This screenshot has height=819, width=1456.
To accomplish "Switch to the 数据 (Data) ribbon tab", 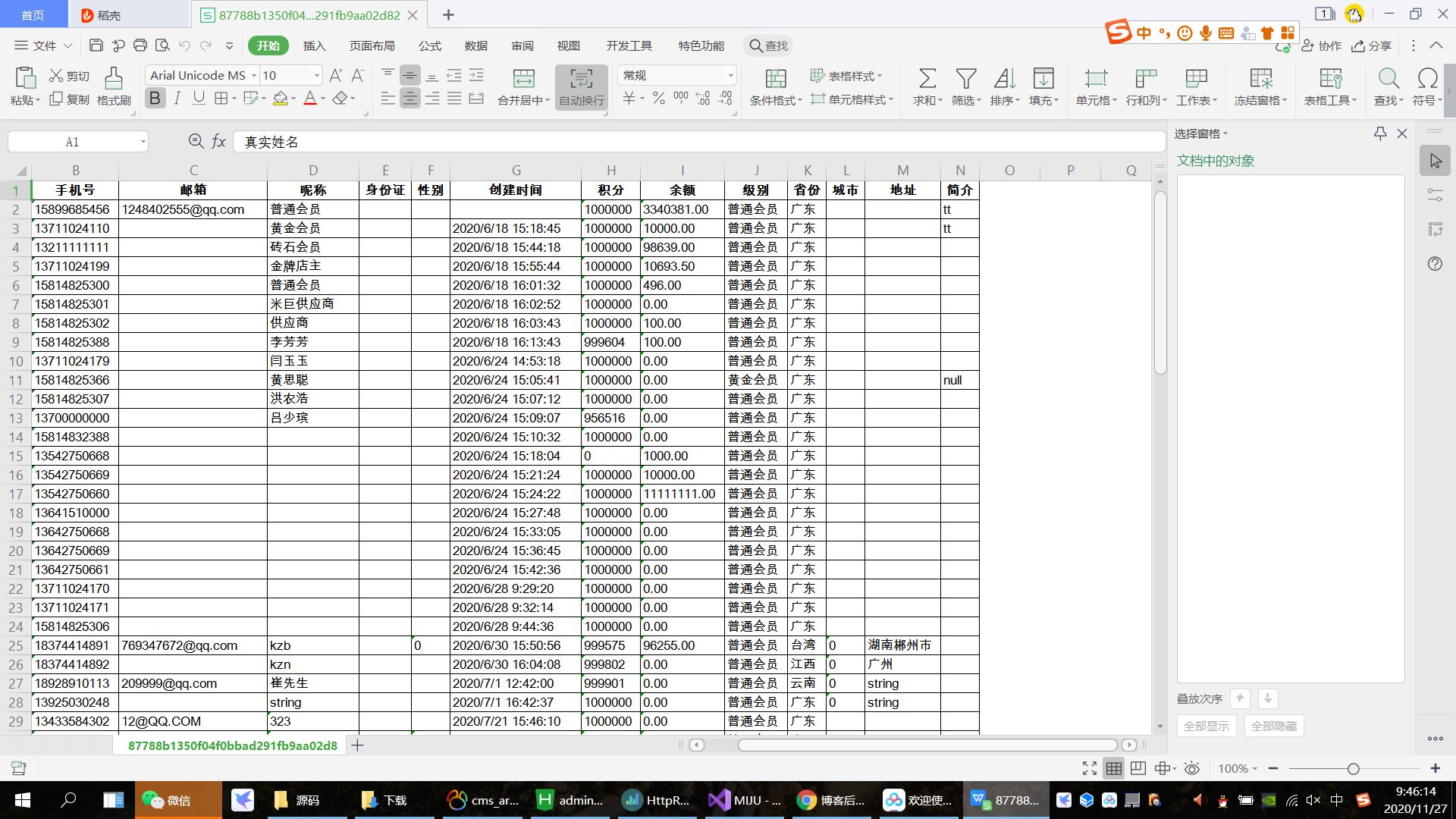I will tap(475, 45).
